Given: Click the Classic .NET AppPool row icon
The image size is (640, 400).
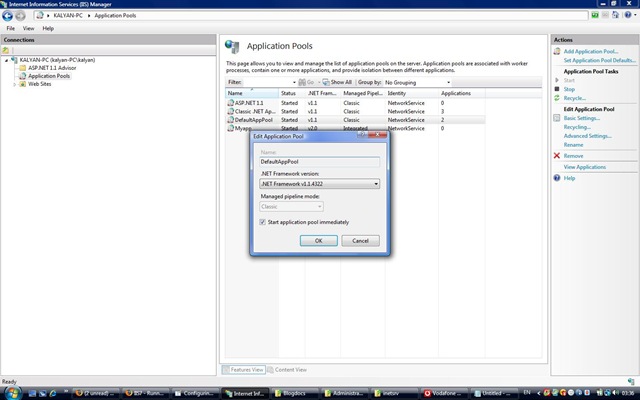Looking at the screenshot, I should pyautogui.click(x=231, y=111).
